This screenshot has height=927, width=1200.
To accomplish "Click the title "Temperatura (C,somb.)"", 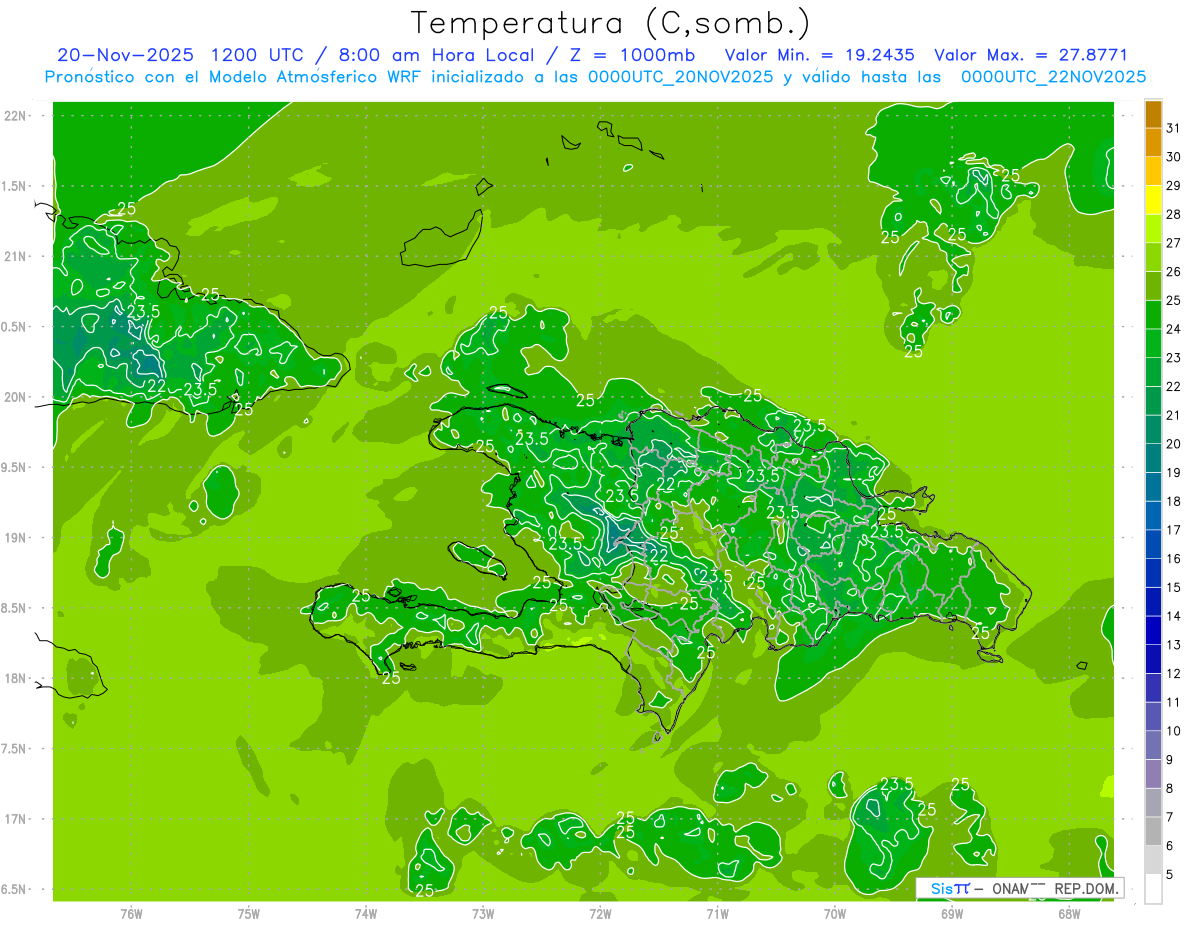I will coord(611,23).
